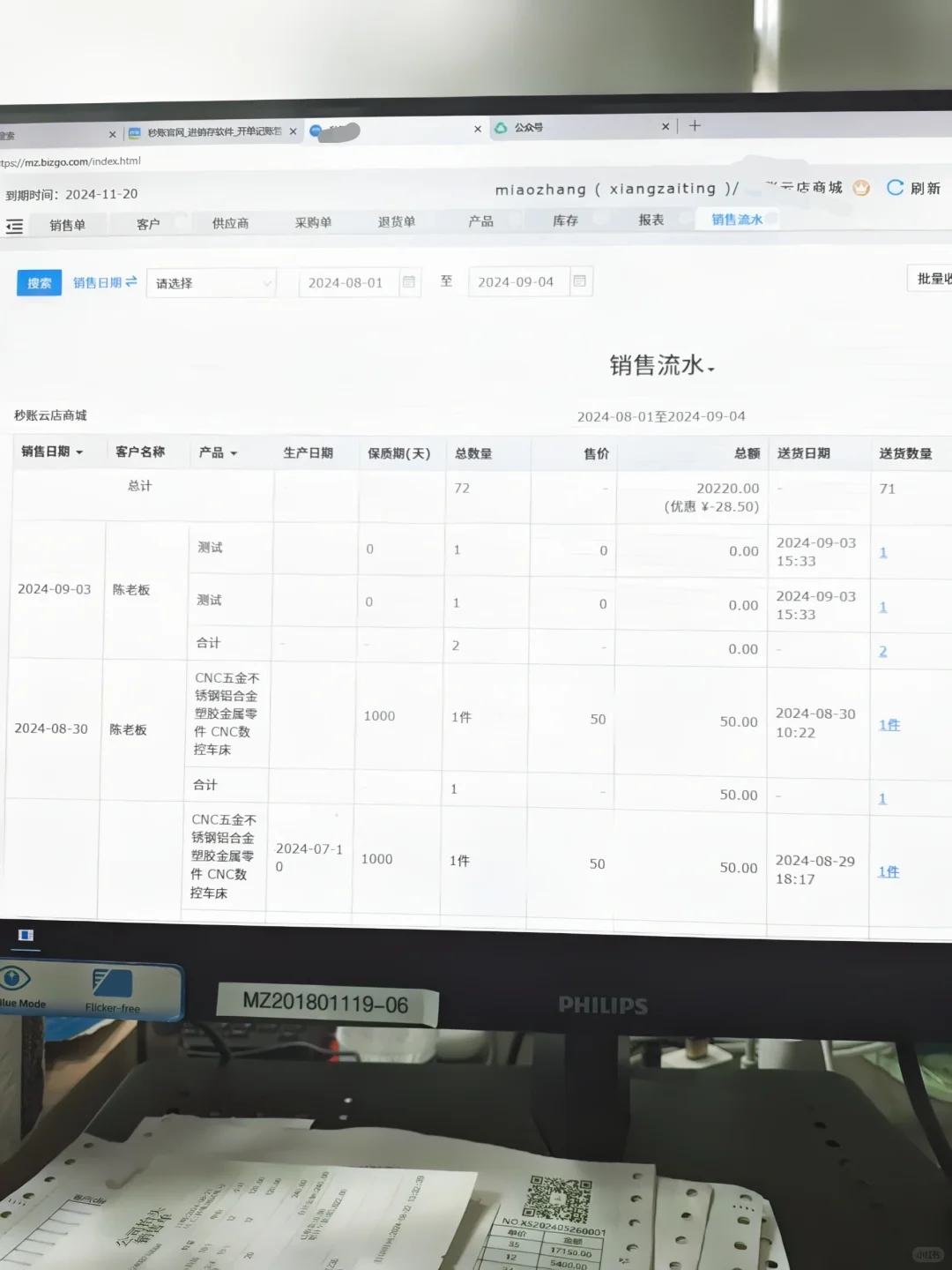The width and height of the screenshot is (952, 1270).
Task: Click the 刷新 refresh label
Action: pos(926,188)
